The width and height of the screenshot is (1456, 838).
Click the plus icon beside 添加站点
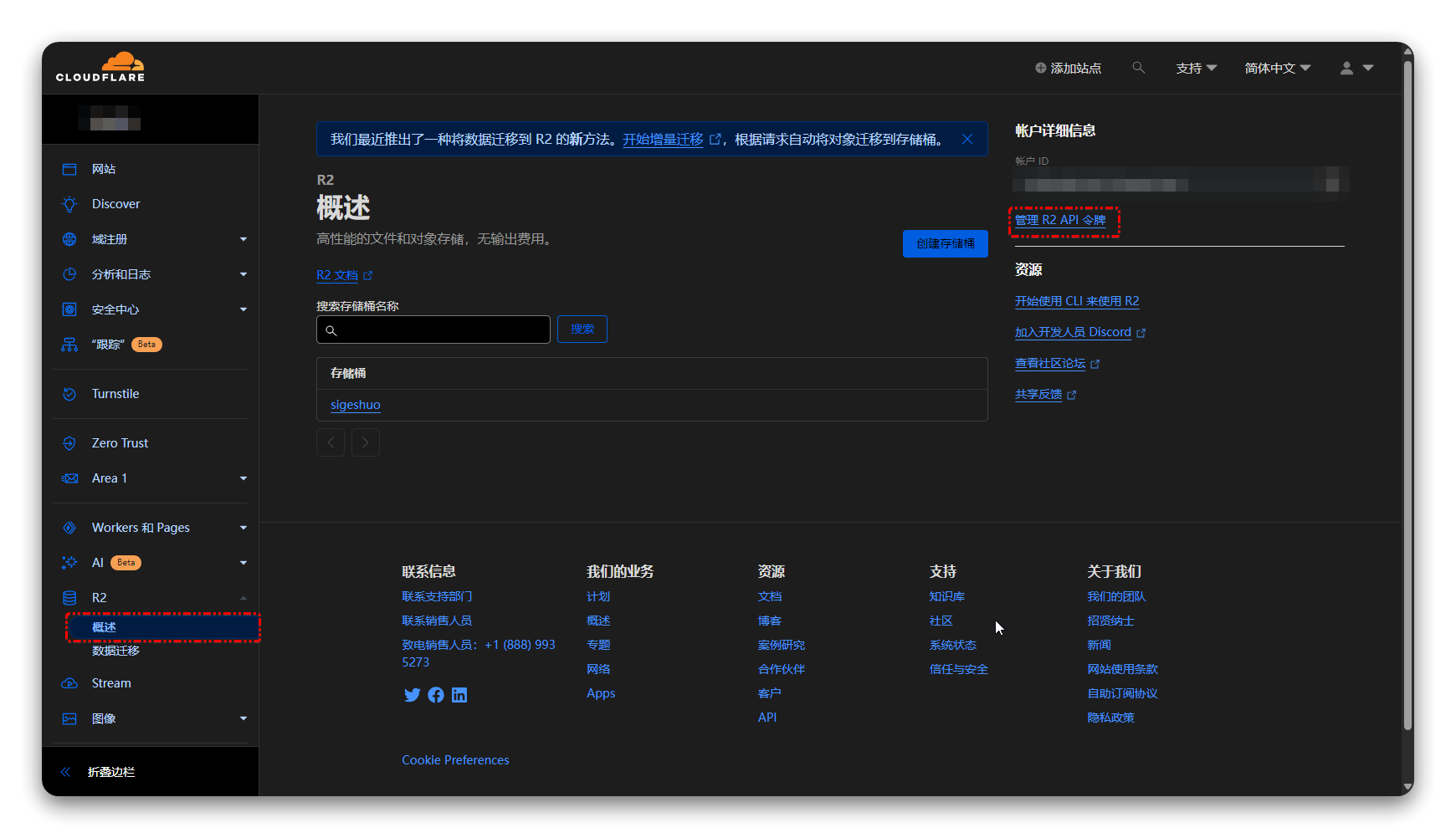[x=1040, y=68]
